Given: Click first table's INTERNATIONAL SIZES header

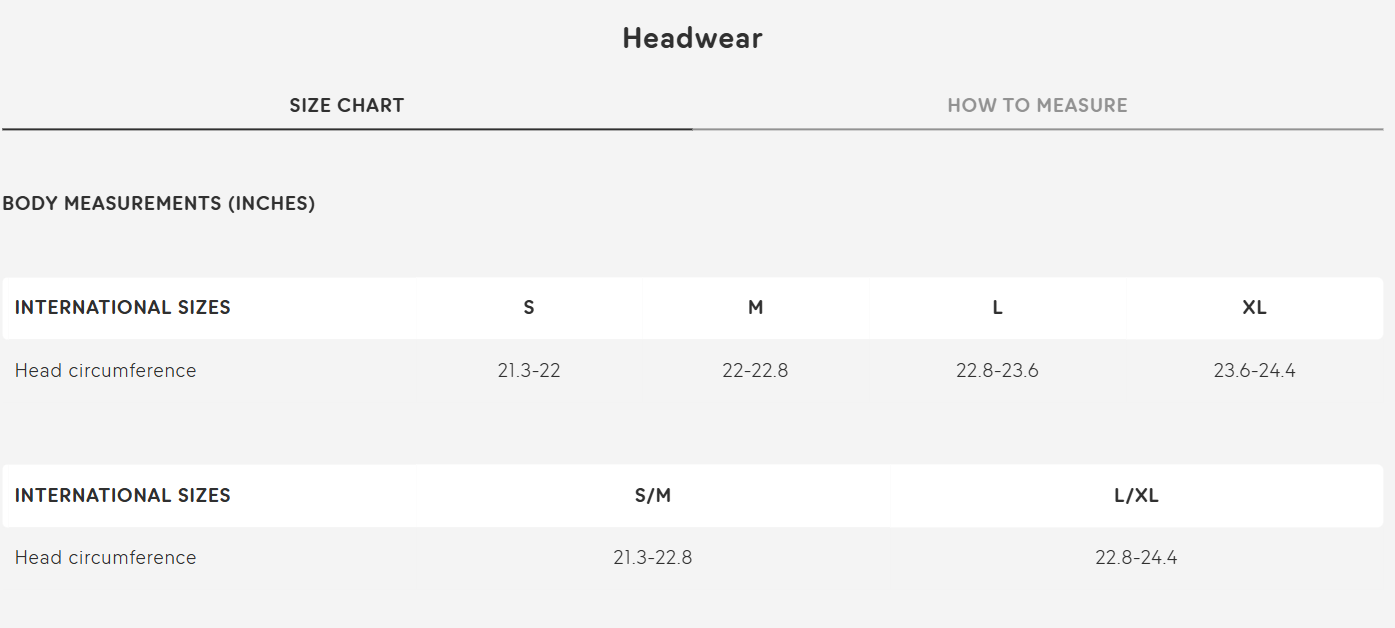Looking at the screenshot, I should pyautogui.click(x=123, y=308).
